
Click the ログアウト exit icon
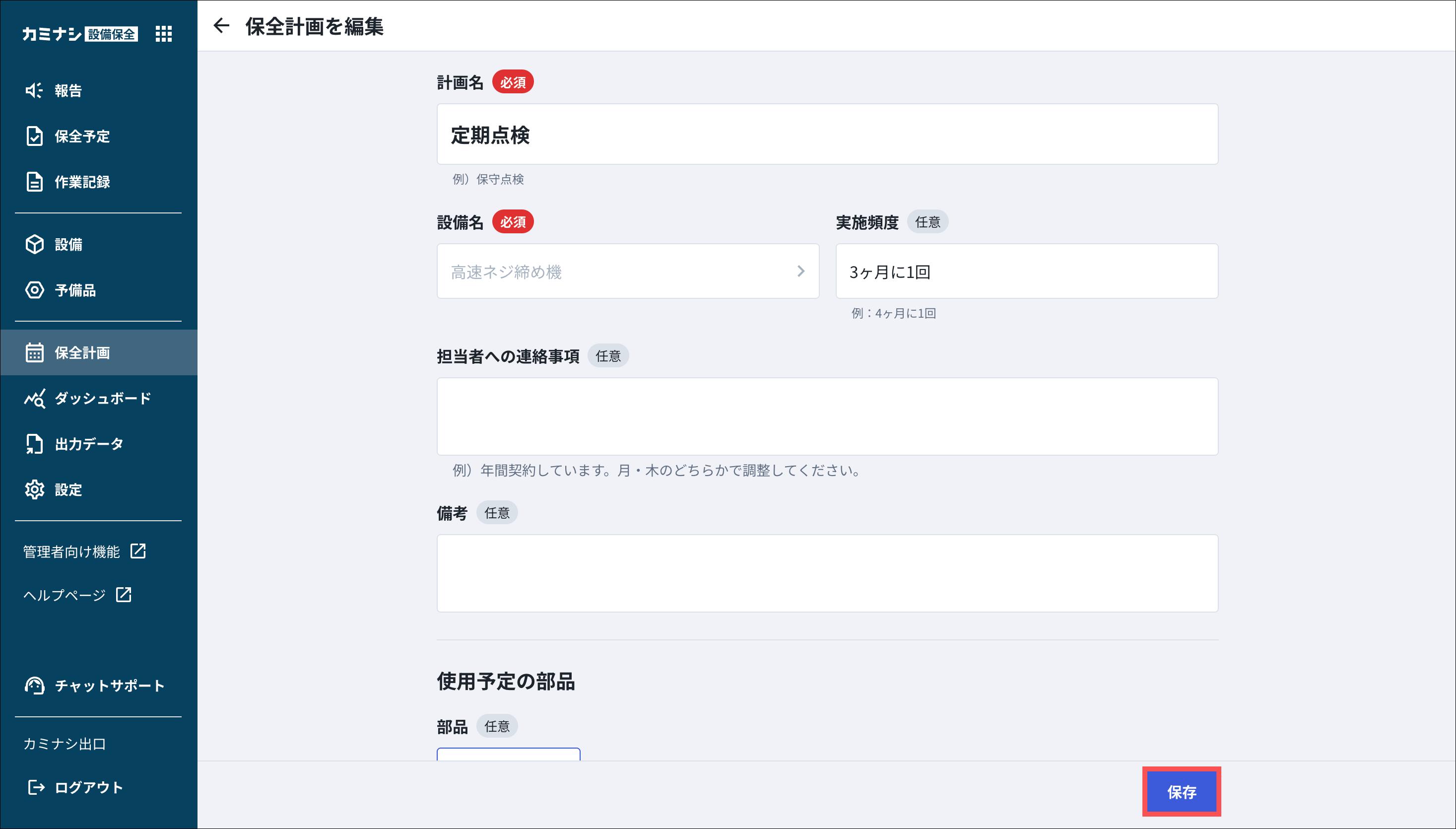click(36, 787)
